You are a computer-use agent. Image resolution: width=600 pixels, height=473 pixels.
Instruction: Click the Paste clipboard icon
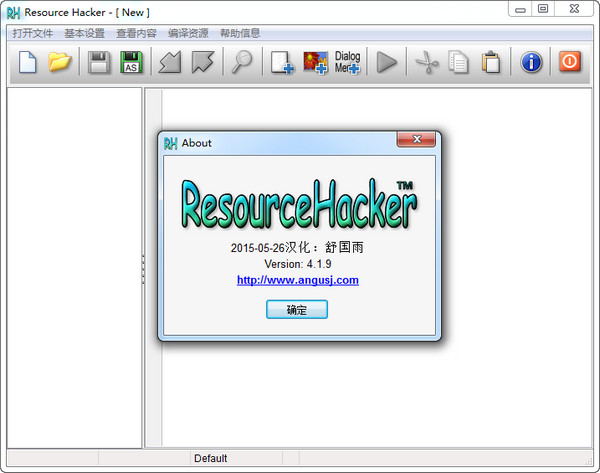coord(491,62)
